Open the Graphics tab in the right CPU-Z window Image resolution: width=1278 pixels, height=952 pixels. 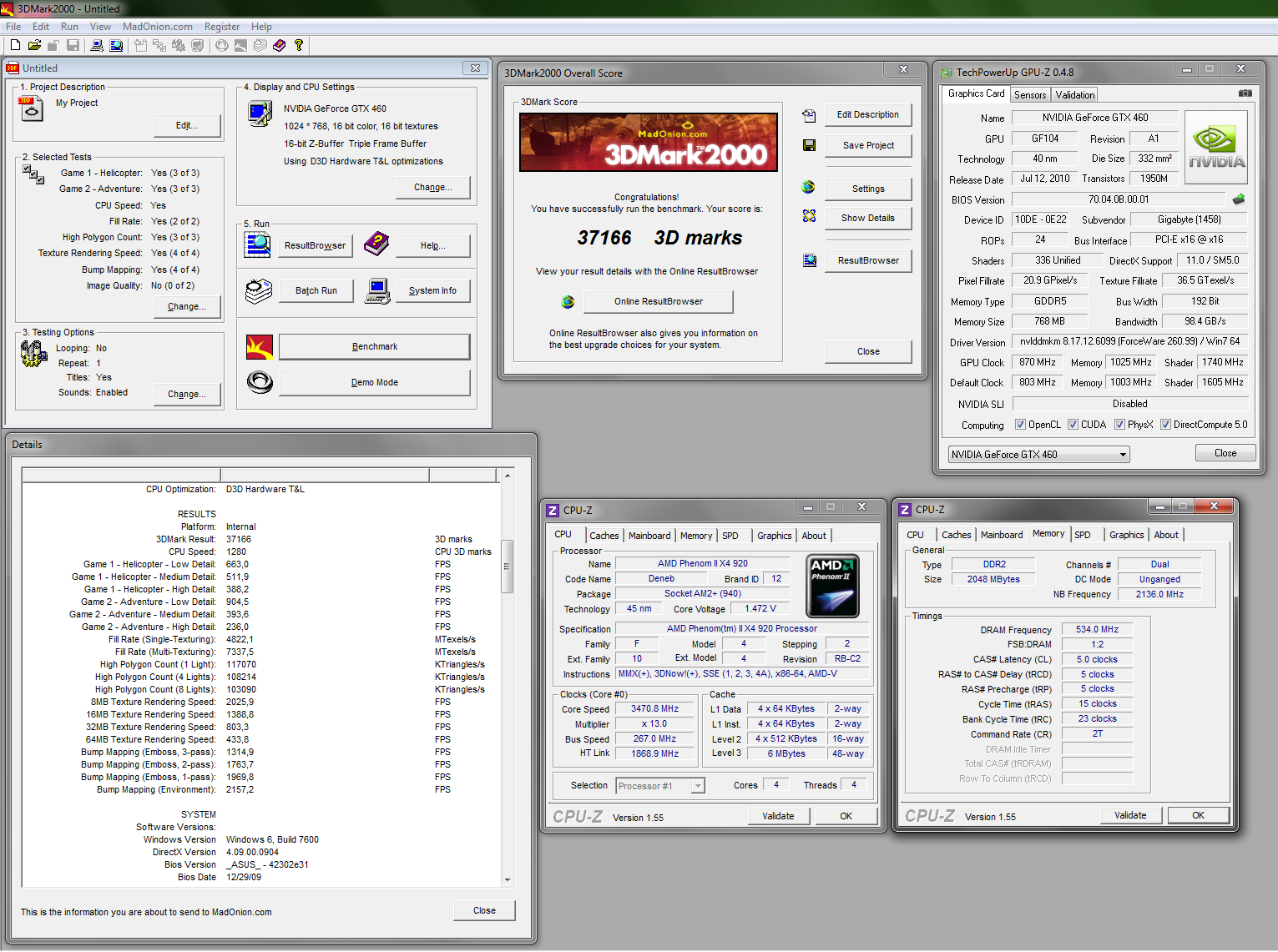pos(1127,535)
